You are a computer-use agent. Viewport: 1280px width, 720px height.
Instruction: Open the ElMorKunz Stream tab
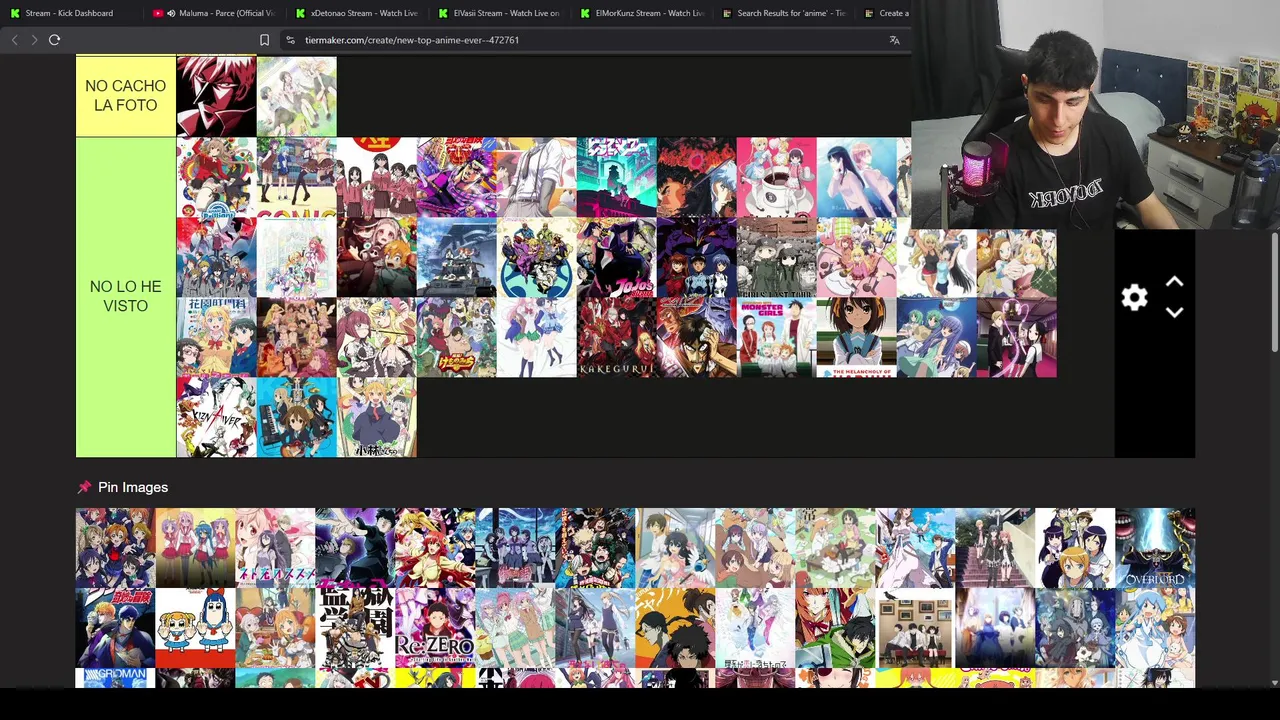[642, 13]
